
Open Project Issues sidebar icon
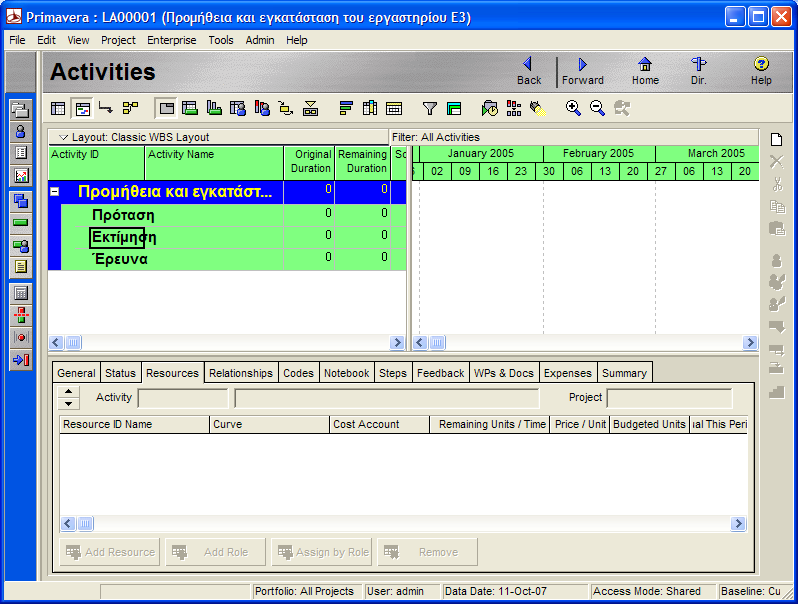click(x=21, y=338)
